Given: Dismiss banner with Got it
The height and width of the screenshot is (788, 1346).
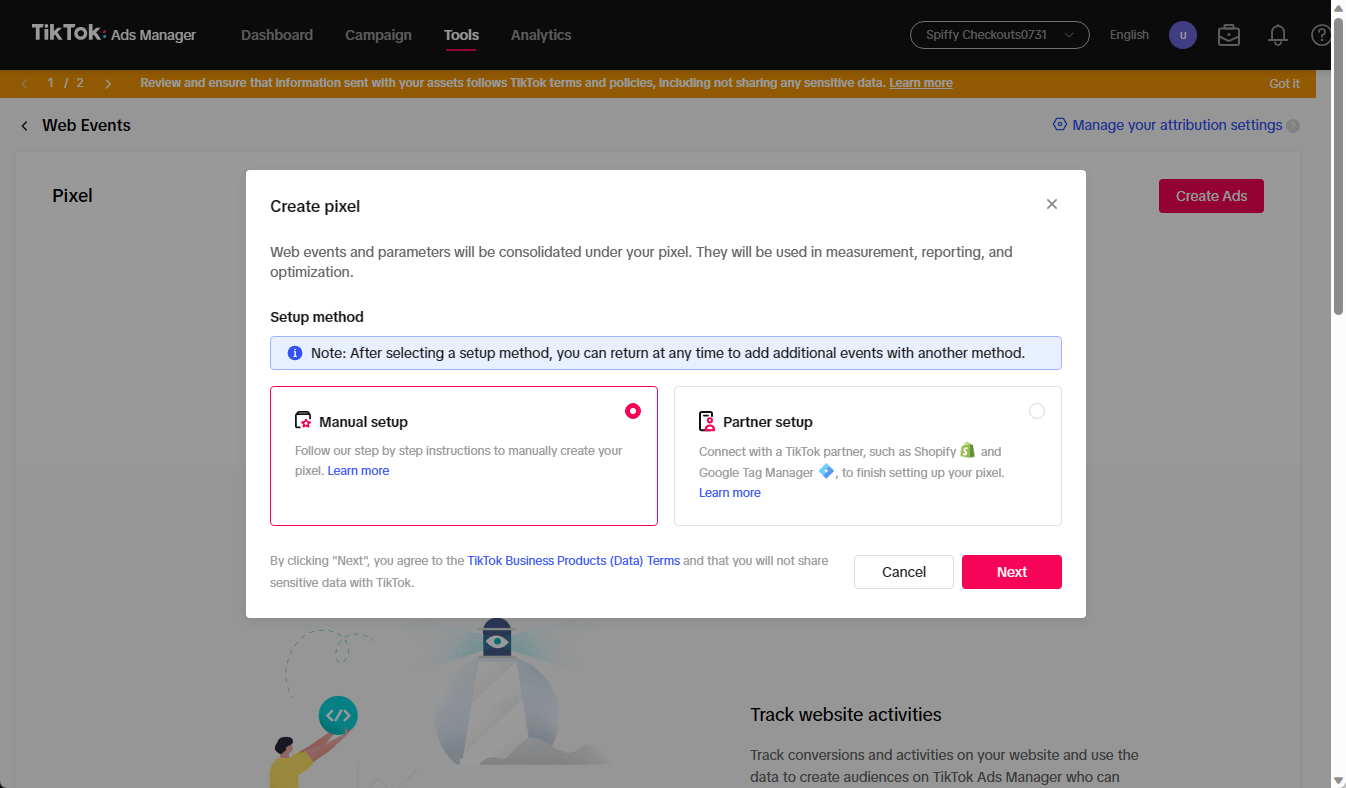Looking at the screenshot, I should (x=1284, y=84).
